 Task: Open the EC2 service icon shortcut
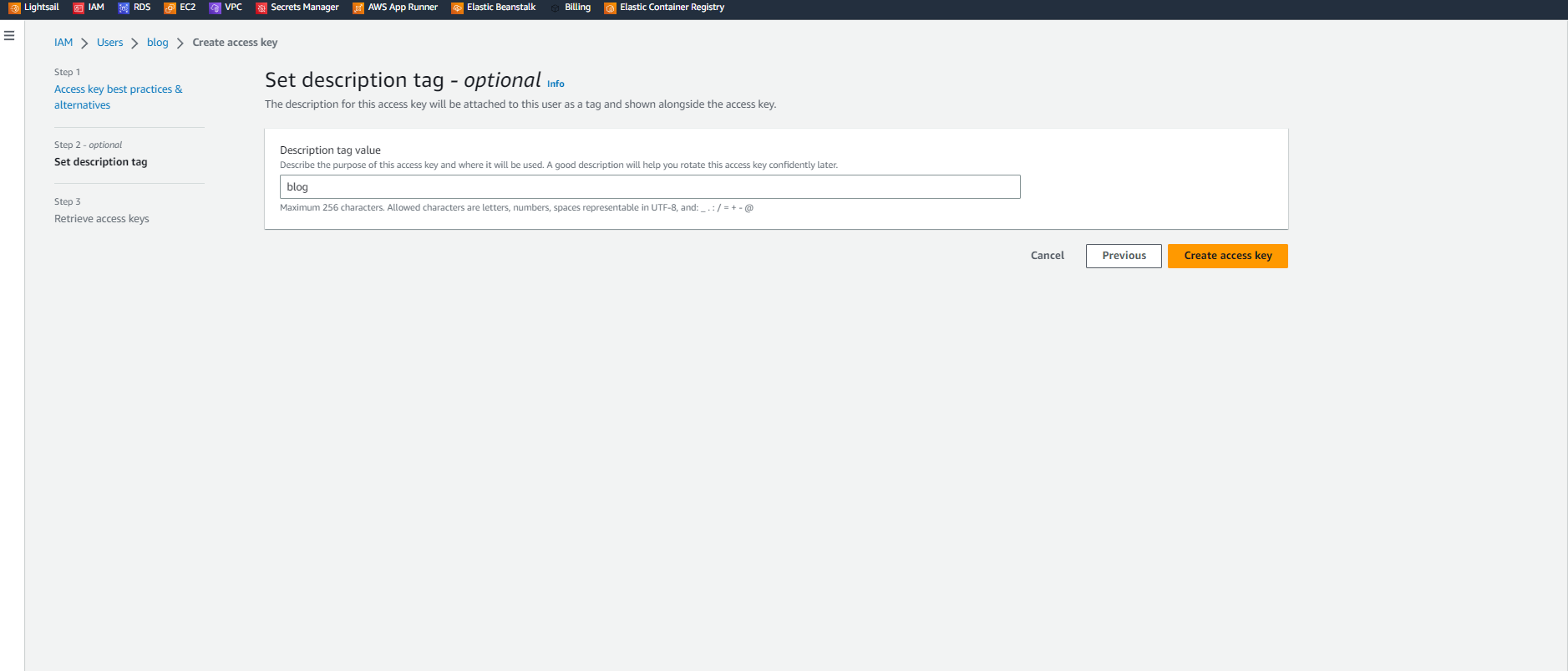pos(170,8)
